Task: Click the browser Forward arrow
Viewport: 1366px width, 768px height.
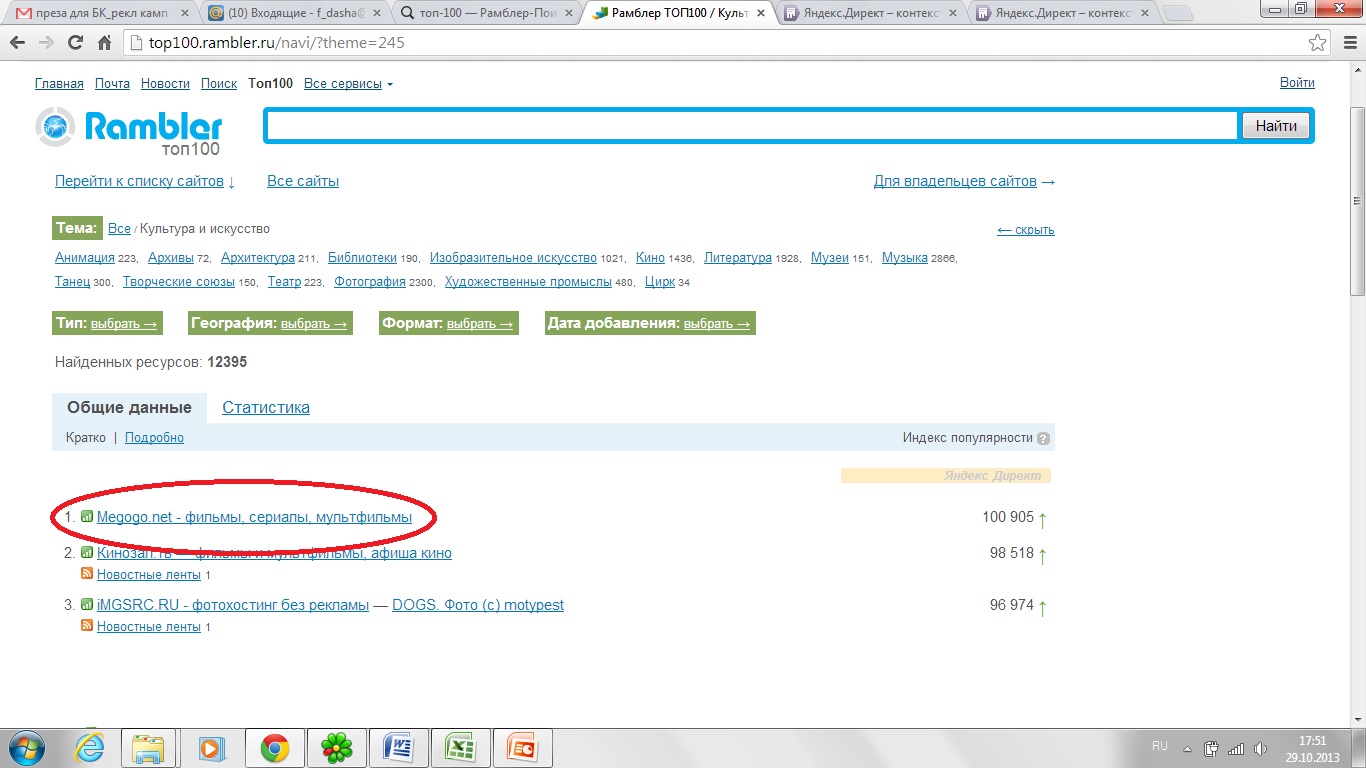Action: (x=46, y=44)
